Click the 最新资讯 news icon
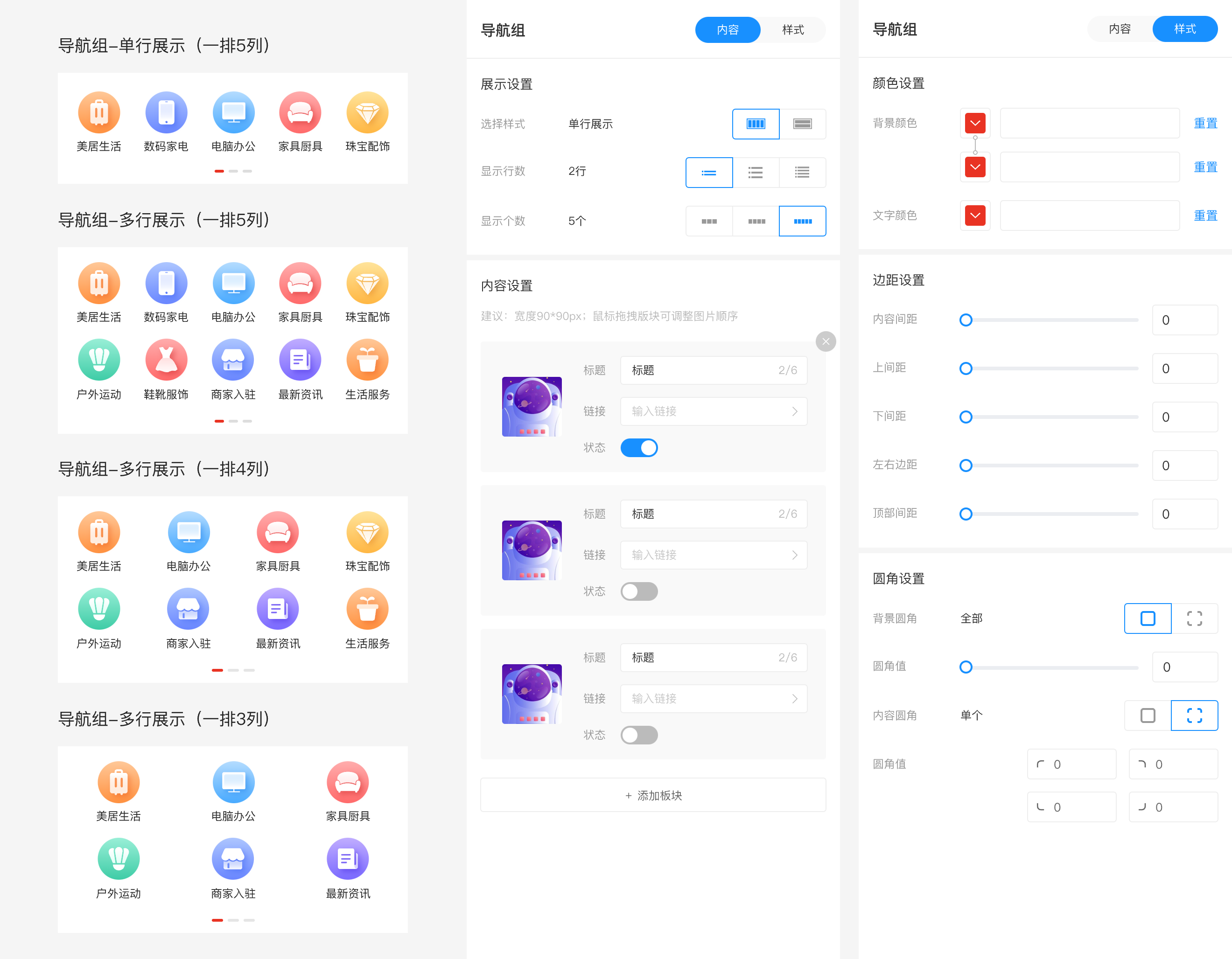 point(300,359)
